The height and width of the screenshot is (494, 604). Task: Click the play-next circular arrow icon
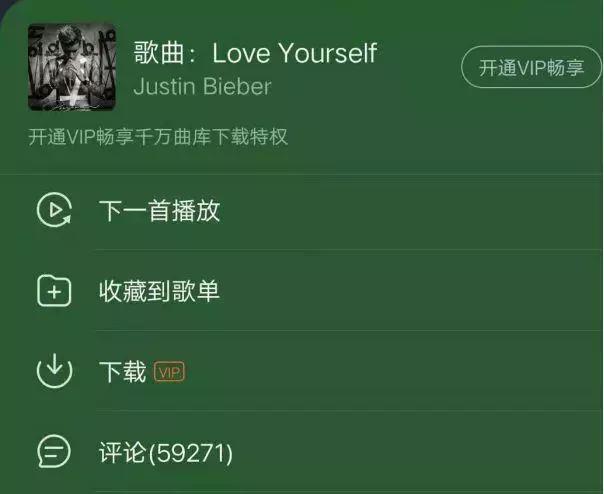point(54,210)
